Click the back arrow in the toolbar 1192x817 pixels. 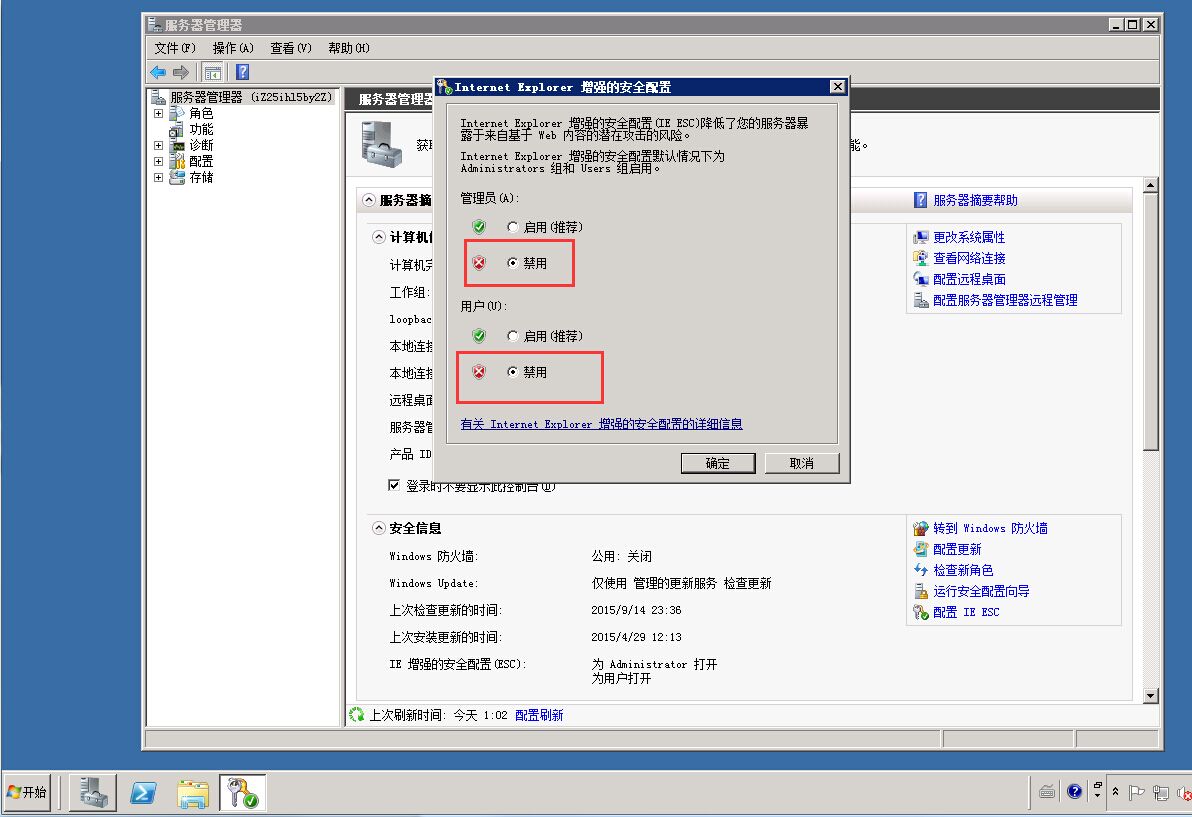tap(158, 72)
